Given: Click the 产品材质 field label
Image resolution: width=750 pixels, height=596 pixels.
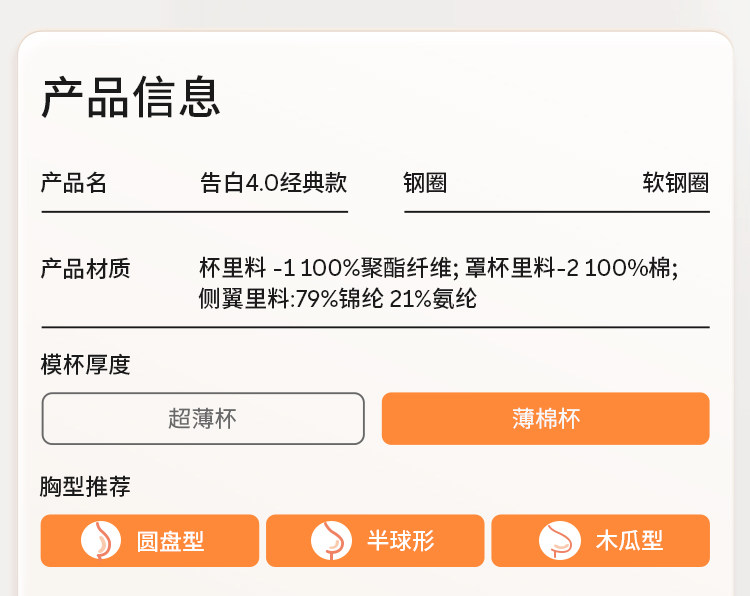Looking at the screenshot, I should 85,269.
